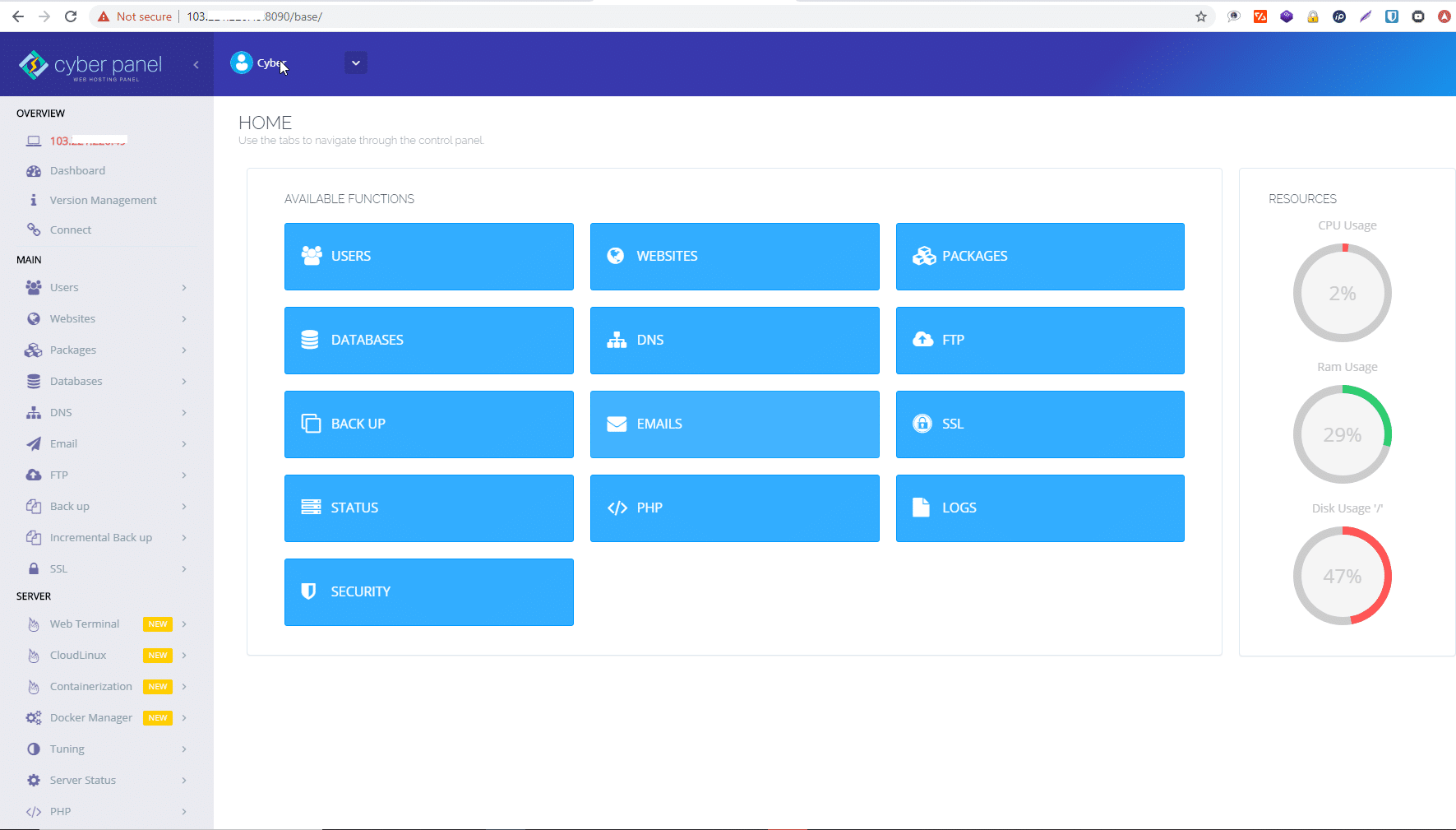Select the Dashboard speedometer icon in sidebar
Viewport: 1456px width, 830px height.
point(33,170)
